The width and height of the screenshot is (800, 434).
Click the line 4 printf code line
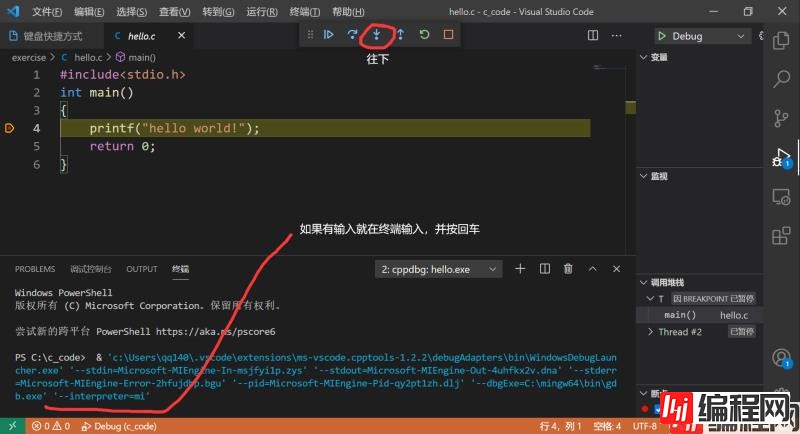pyautogui.click(x=325, y=128)
